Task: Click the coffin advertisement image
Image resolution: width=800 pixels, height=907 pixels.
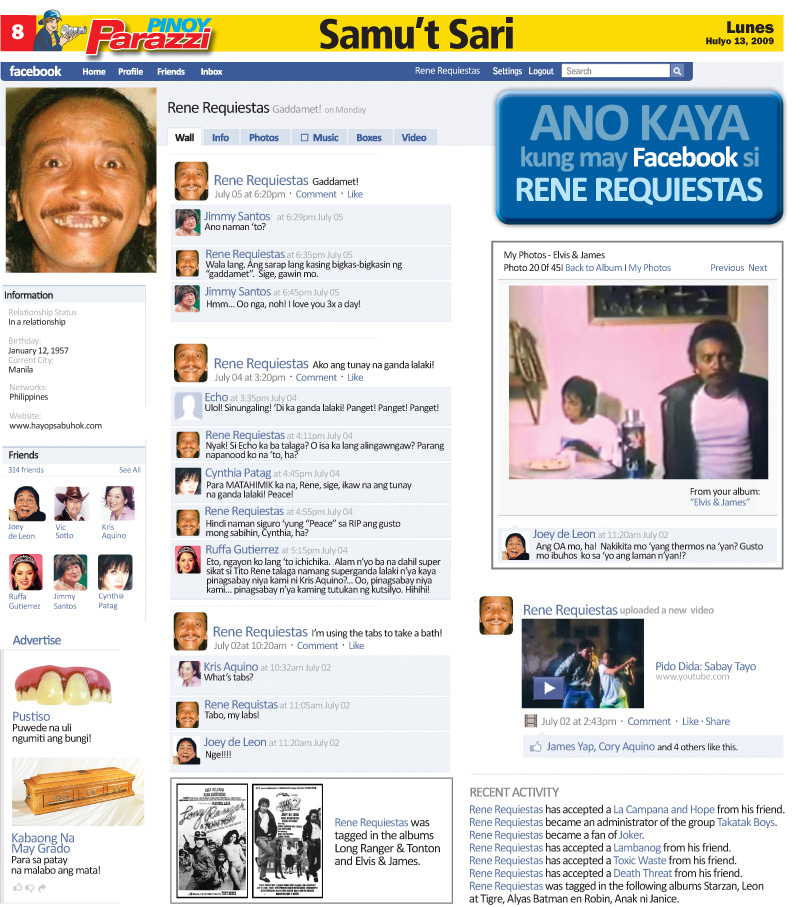Action: click(x=78, y=792)
